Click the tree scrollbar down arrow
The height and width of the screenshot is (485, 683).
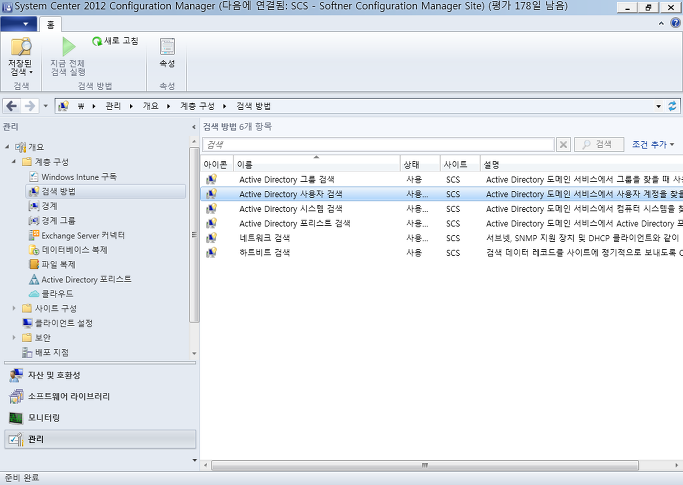pos(194,353)
